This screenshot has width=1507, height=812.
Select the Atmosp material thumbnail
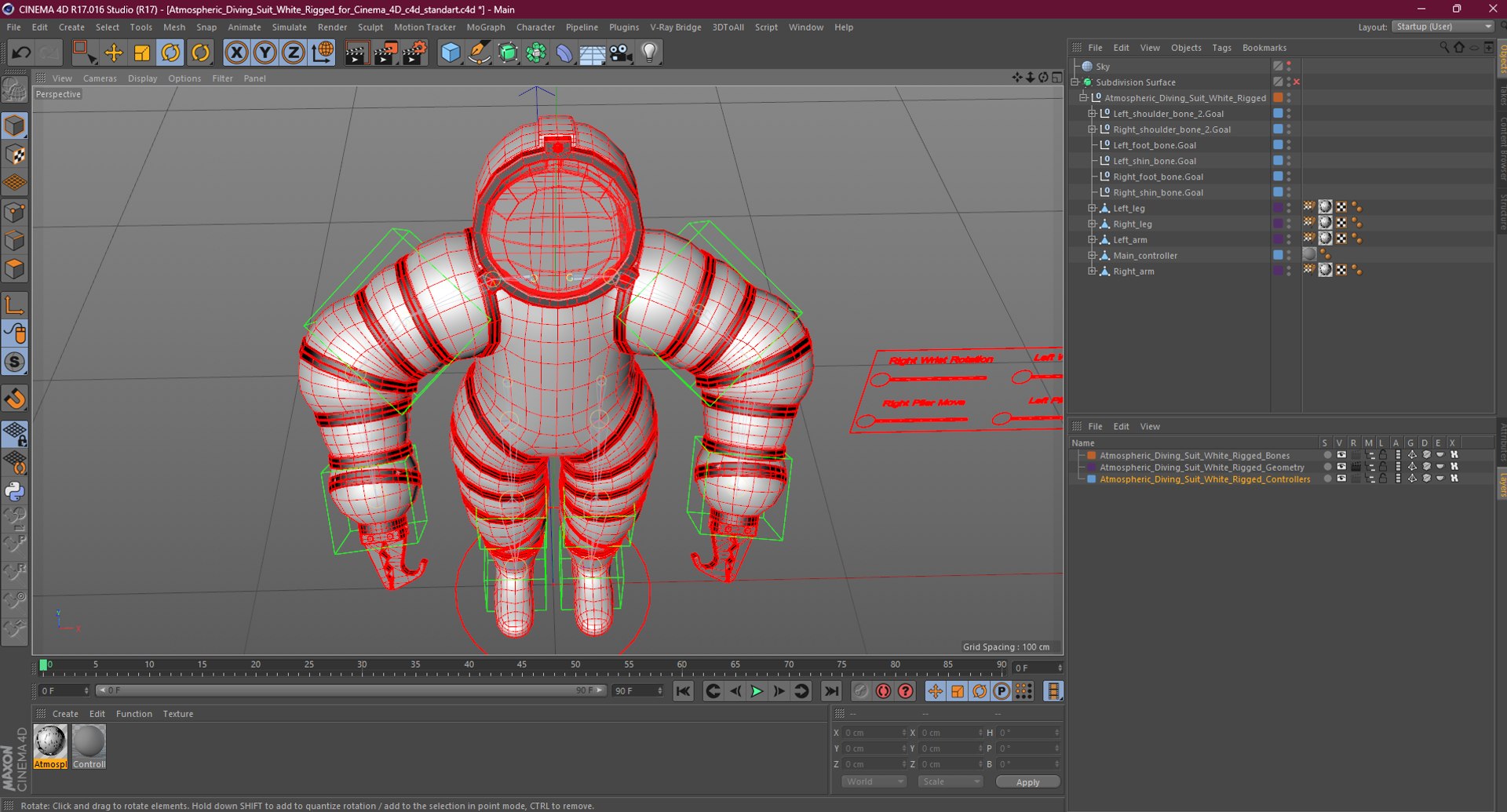coord(50,746)
